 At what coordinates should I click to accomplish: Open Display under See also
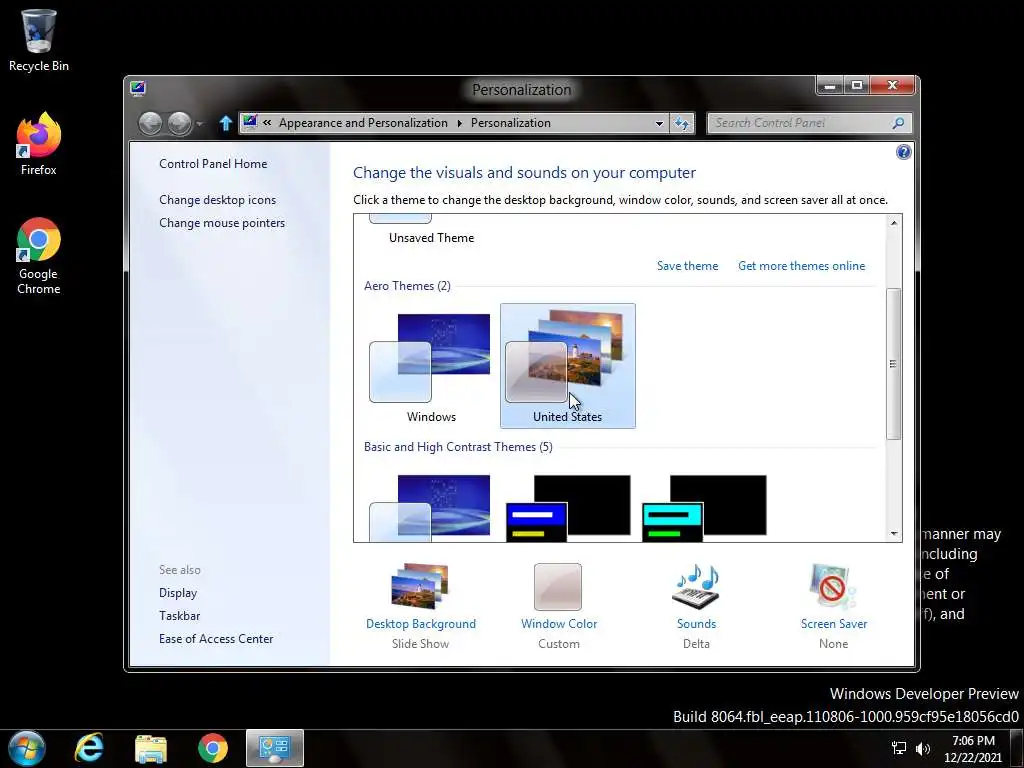[x=178, y=593]
